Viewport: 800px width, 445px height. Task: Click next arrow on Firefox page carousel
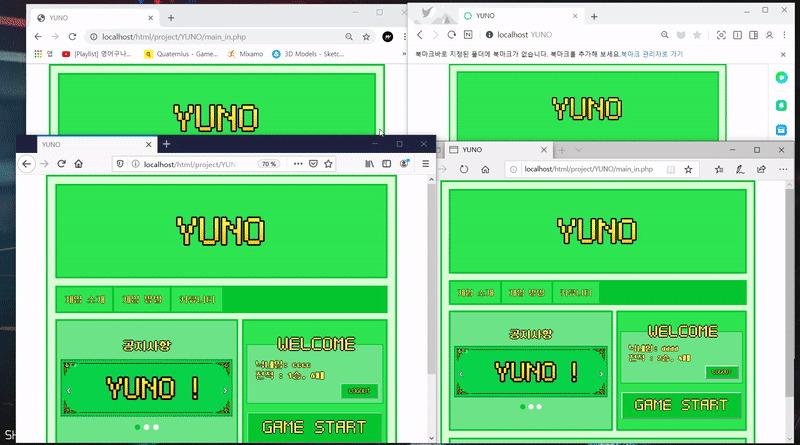click(x=226, y=390)
